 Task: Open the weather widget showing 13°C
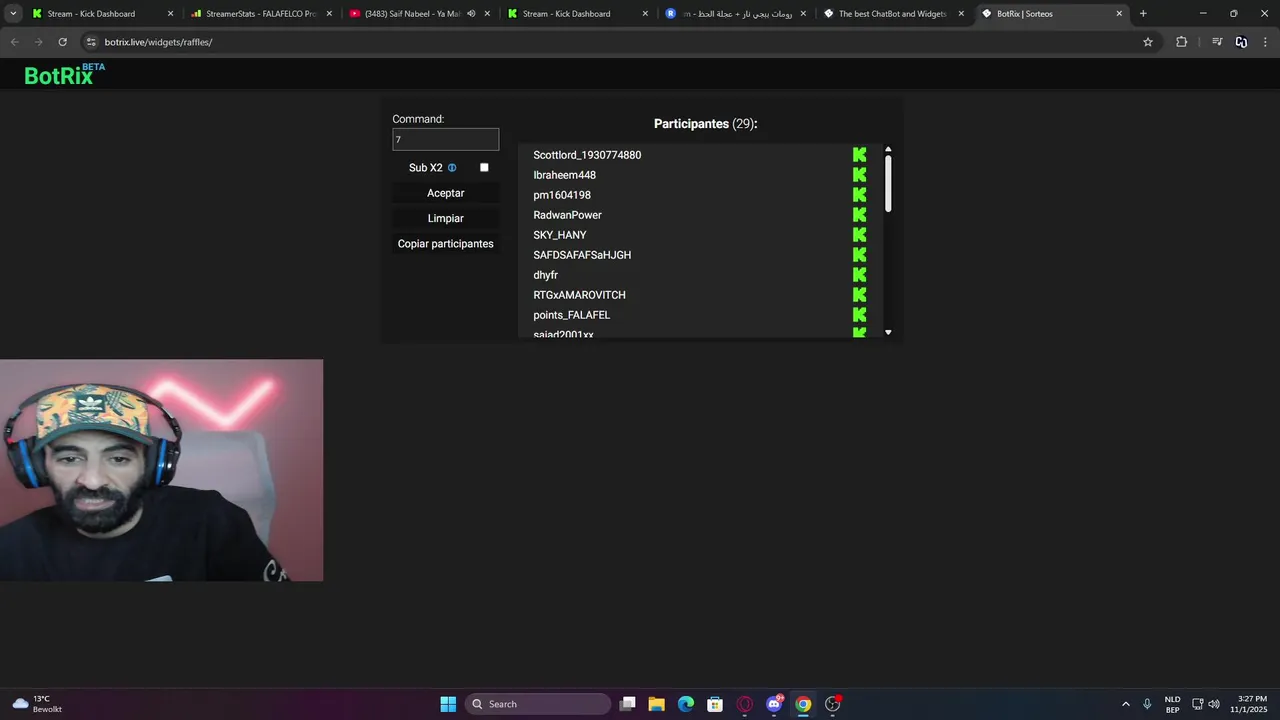pyautogui.click(x=38, y=704)
